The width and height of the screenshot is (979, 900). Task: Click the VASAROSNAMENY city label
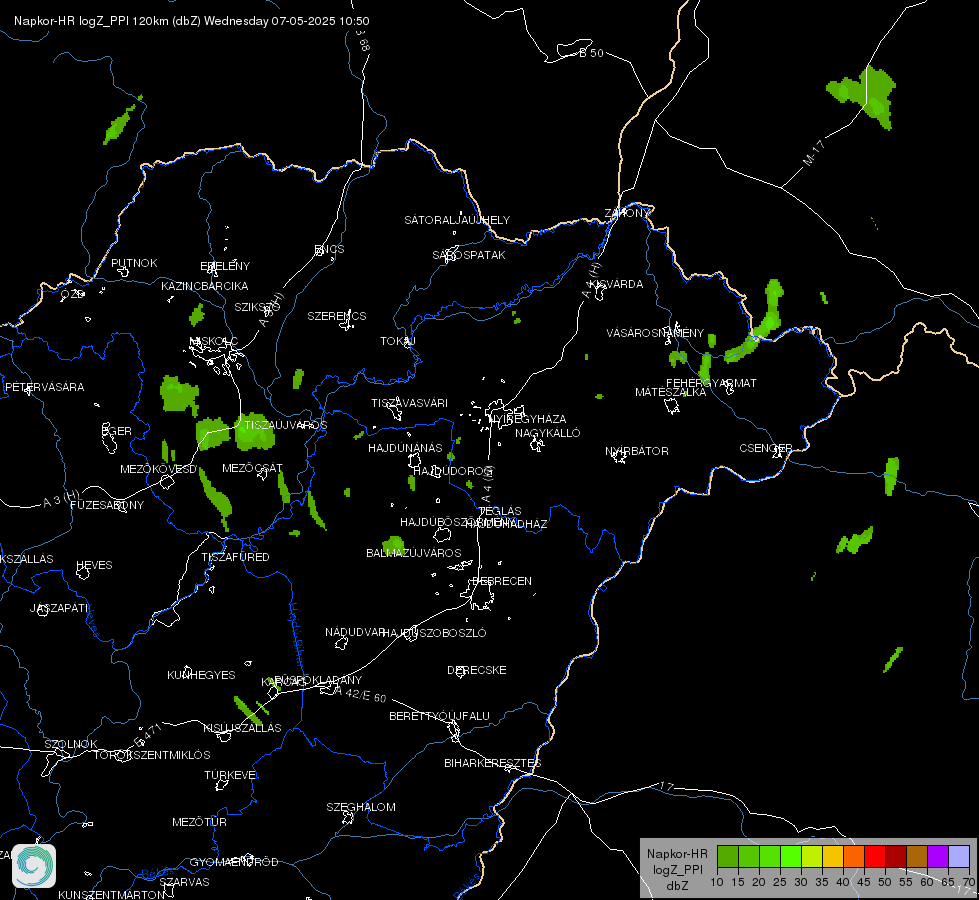coord(655,333)
